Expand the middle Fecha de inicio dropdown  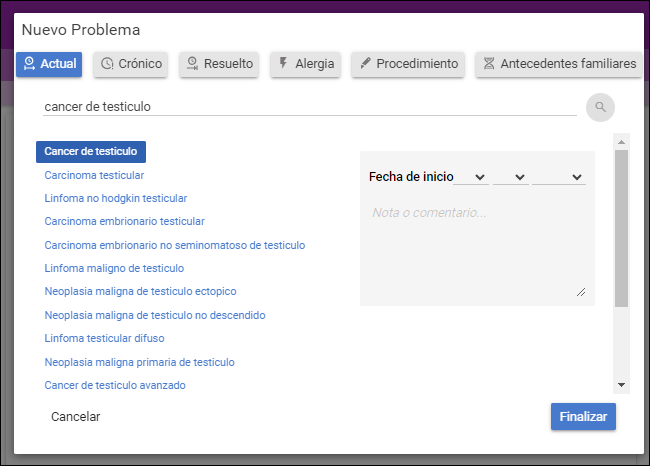pyautogui.click(x=511, y=177)
